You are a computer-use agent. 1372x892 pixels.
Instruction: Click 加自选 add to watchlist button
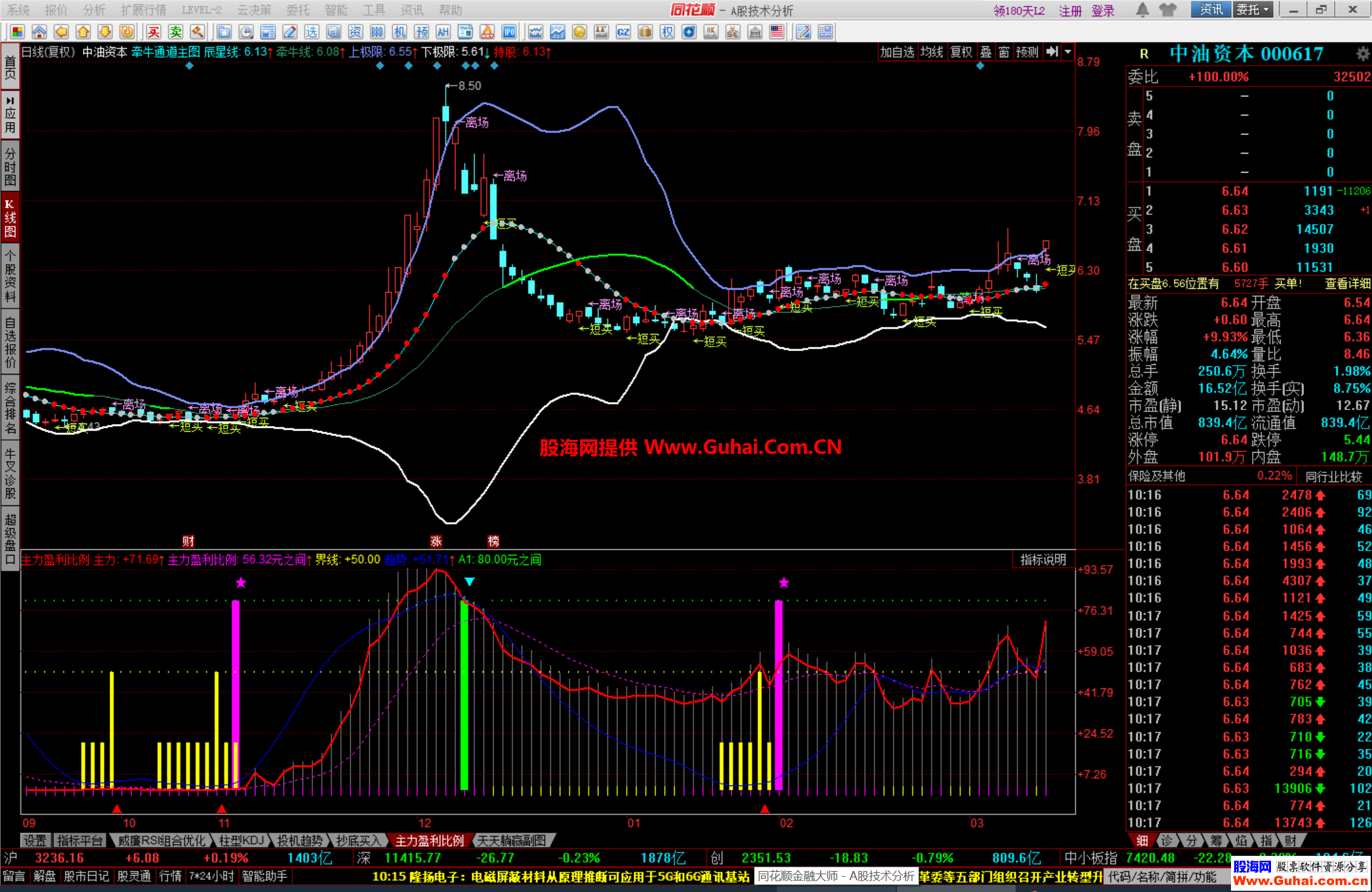tap(897, 52)
